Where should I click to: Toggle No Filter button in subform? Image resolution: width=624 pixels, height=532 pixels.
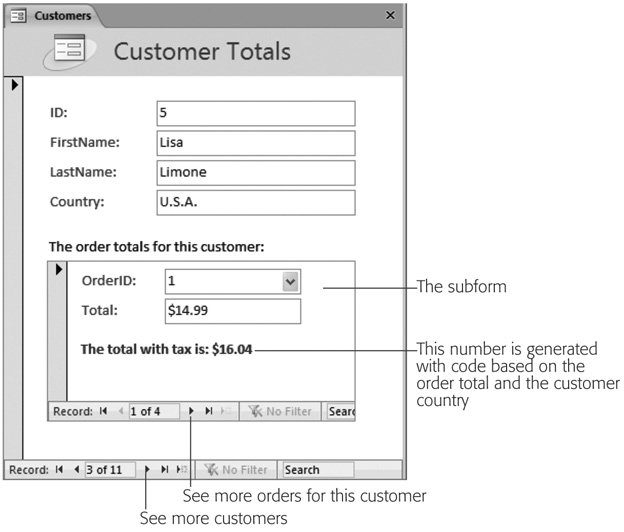pyautogui.click(x=280, y=411)
